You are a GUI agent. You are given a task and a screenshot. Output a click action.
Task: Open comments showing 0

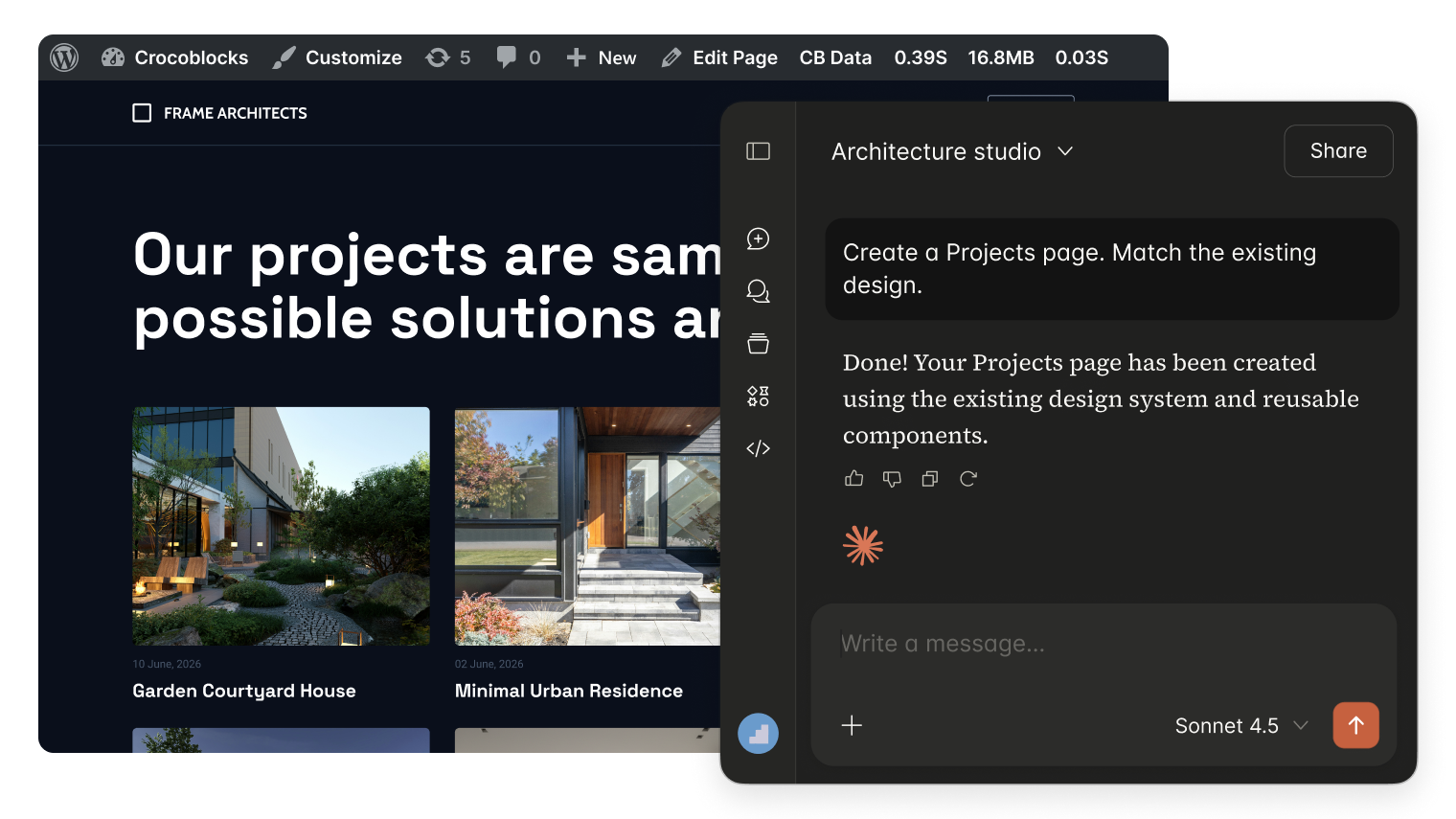click(518, 57)
